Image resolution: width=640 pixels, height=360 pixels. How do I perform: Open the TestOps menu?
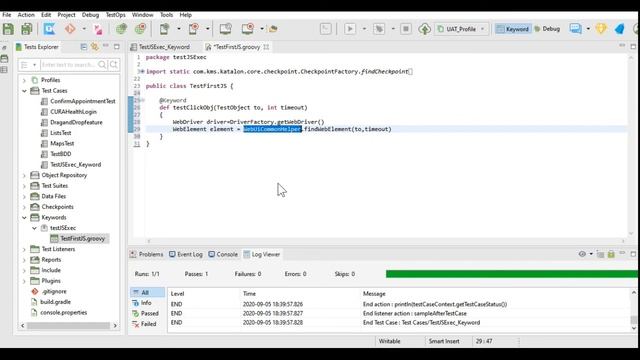point(116,15)
